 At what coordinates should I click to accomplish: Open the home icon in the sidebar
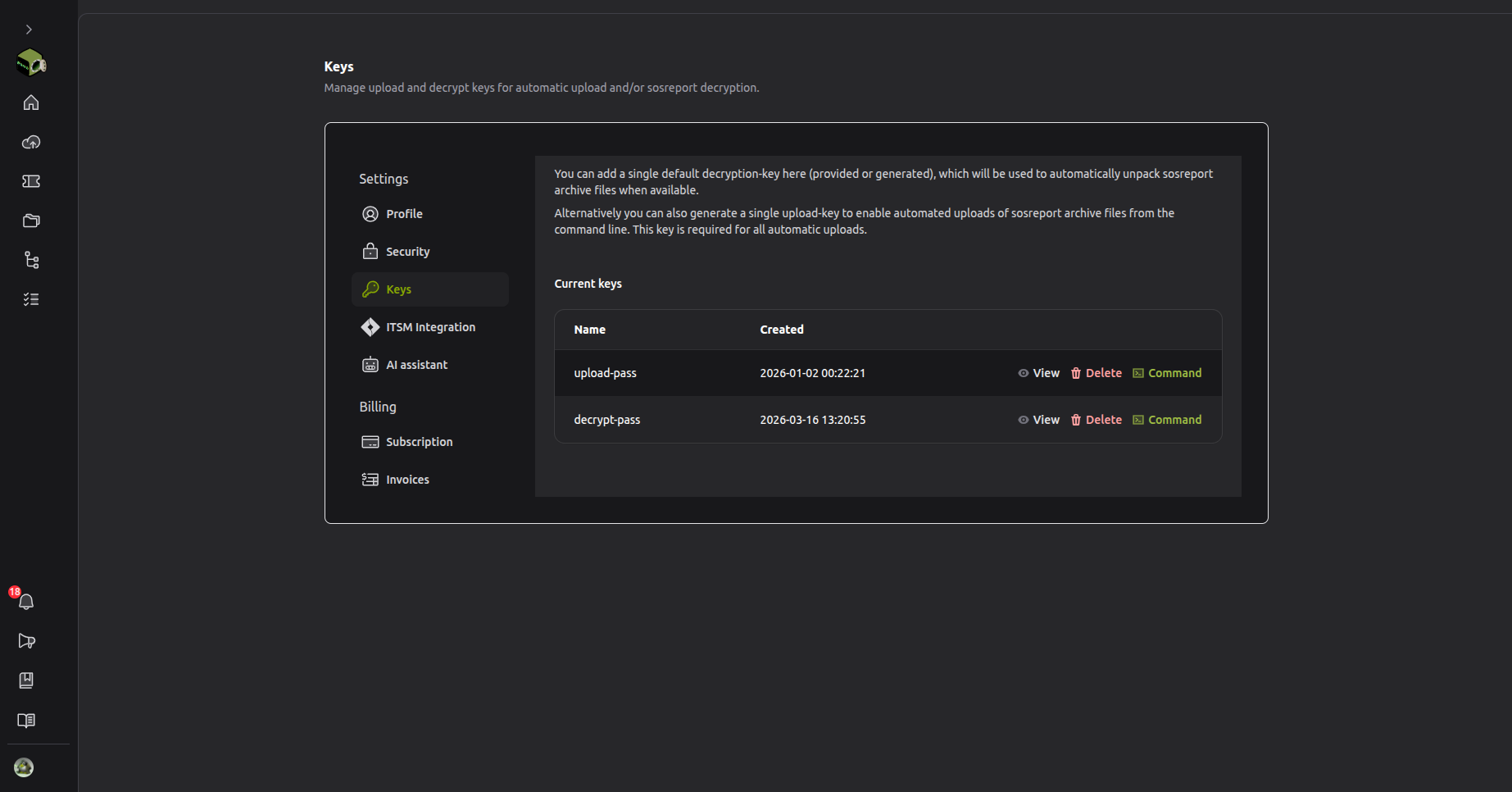[x=31, y=102]
